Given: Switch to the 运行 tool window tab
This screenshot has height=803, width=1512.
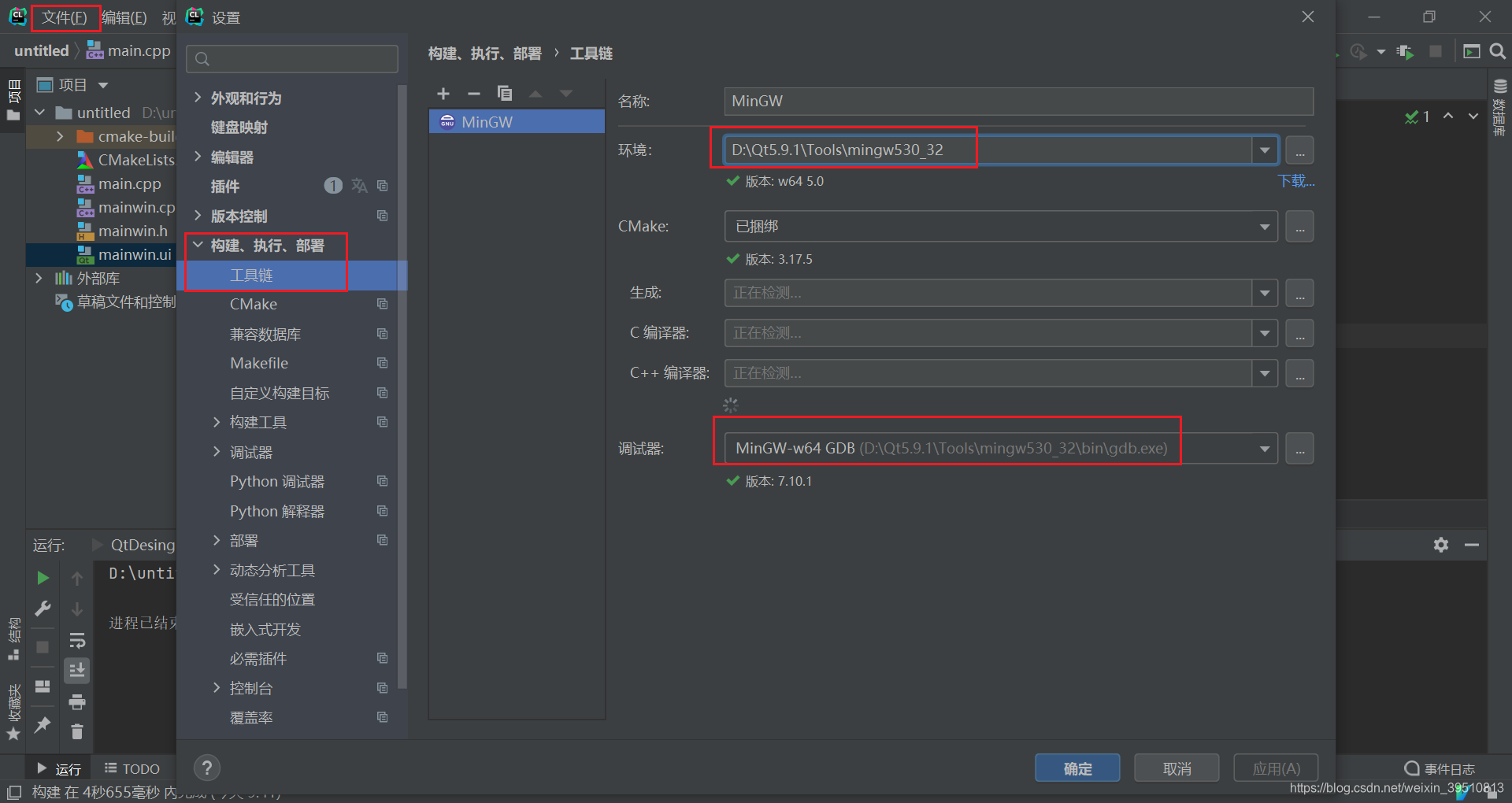Looking at the screenshot, I should click(59, 768).
